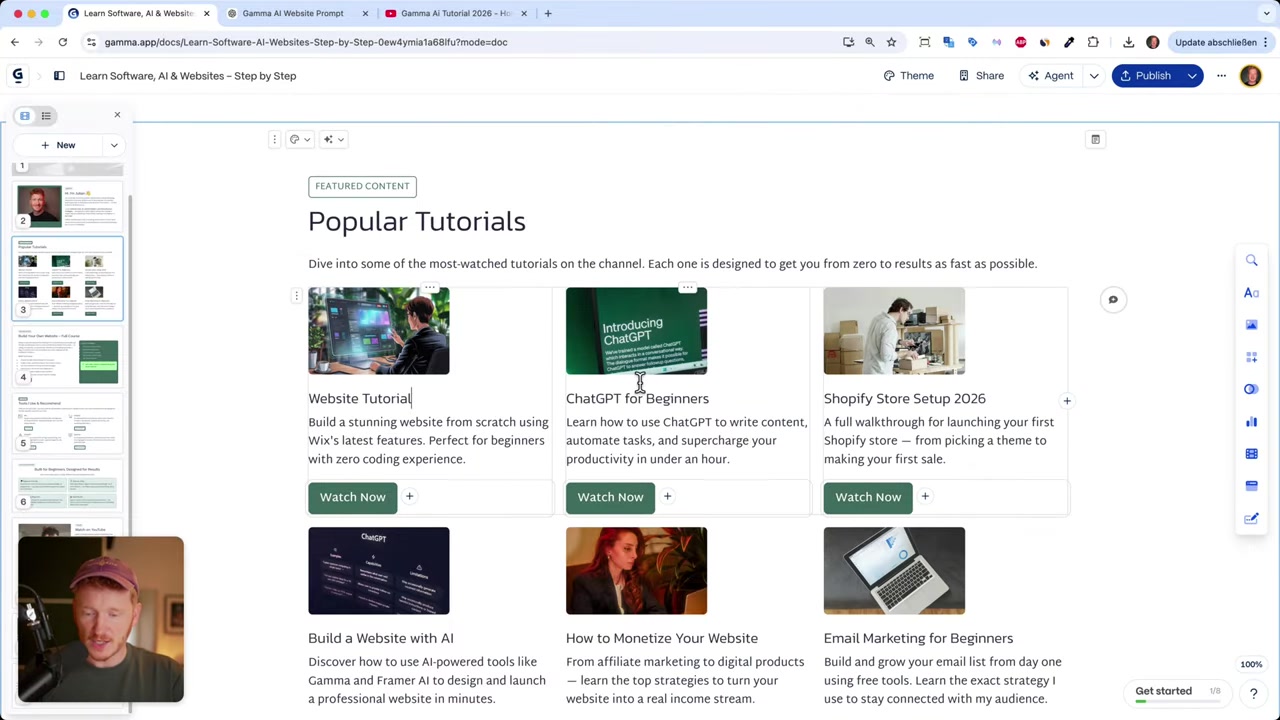This screenshot has width=1280, height=720.
Task: Open the embed card tool
Action: point(1251,486)
